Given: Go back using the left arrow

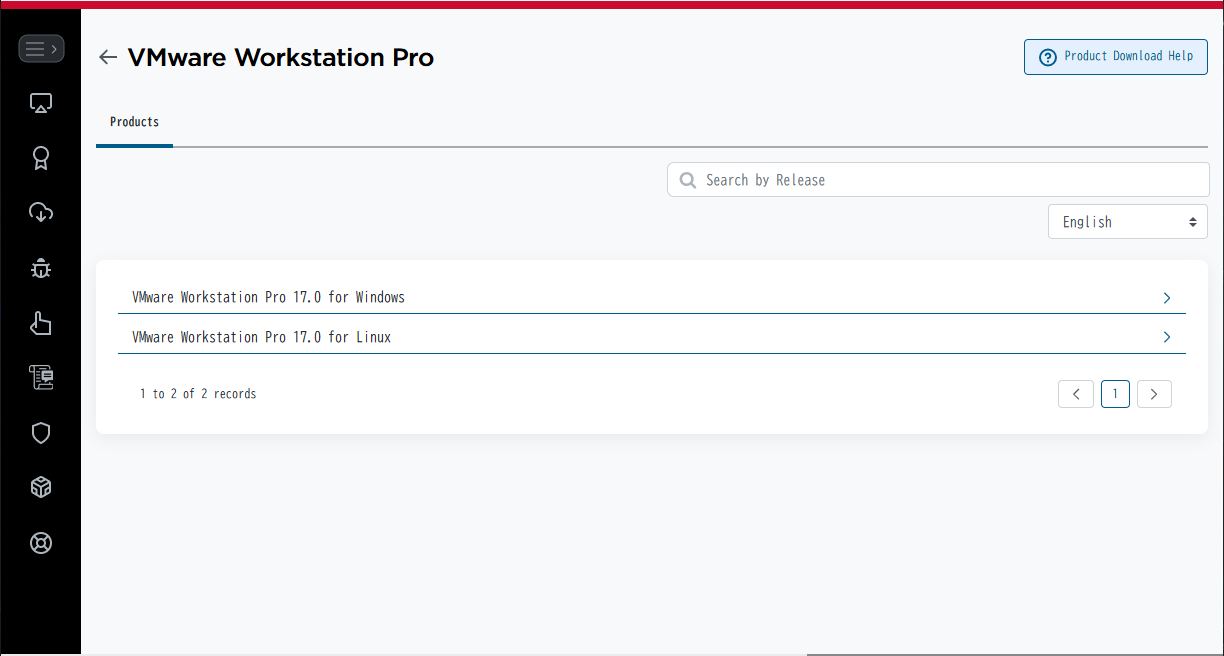Looking at the screenshot, I should (x=108, y=57).
